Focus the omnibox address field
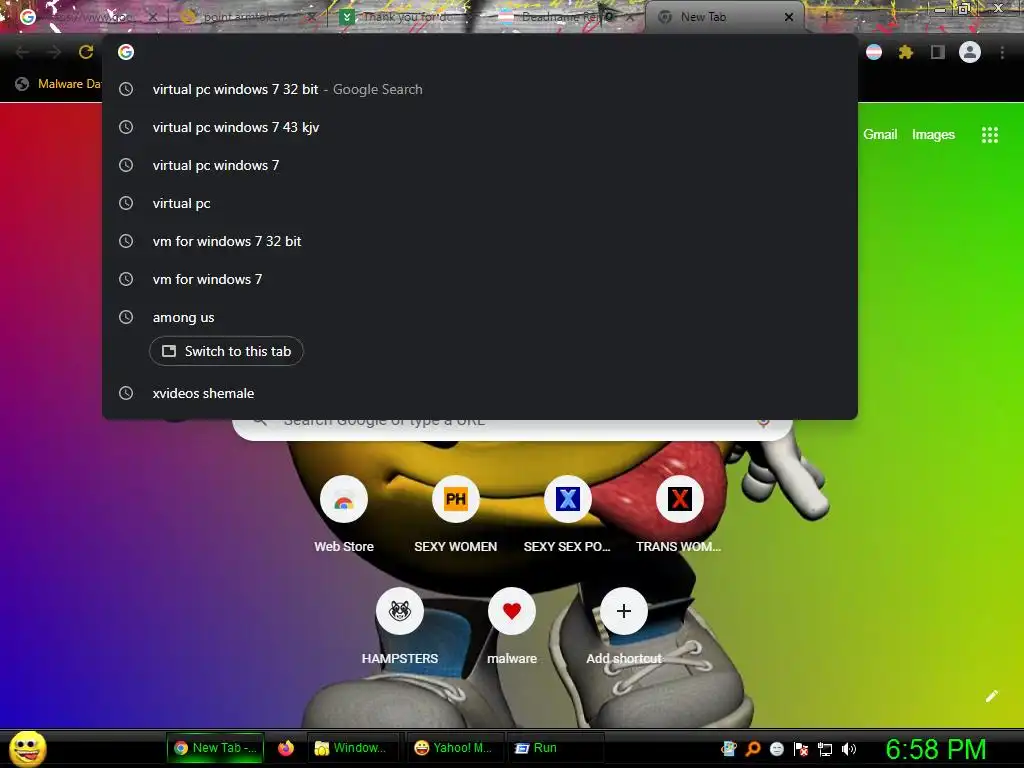 click(480, 52)
